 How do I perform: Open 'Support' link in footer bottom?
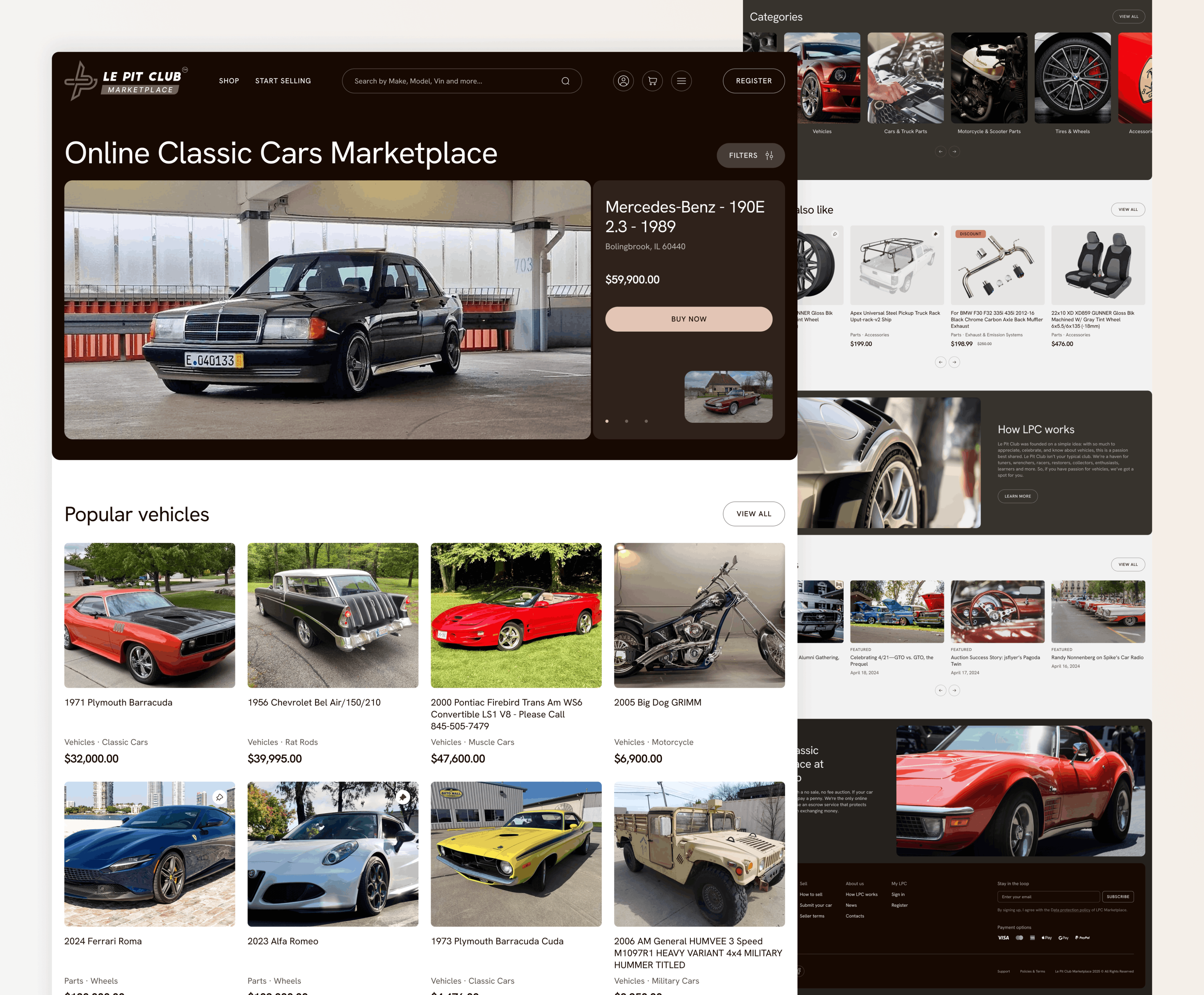[x=1004, y=971]
